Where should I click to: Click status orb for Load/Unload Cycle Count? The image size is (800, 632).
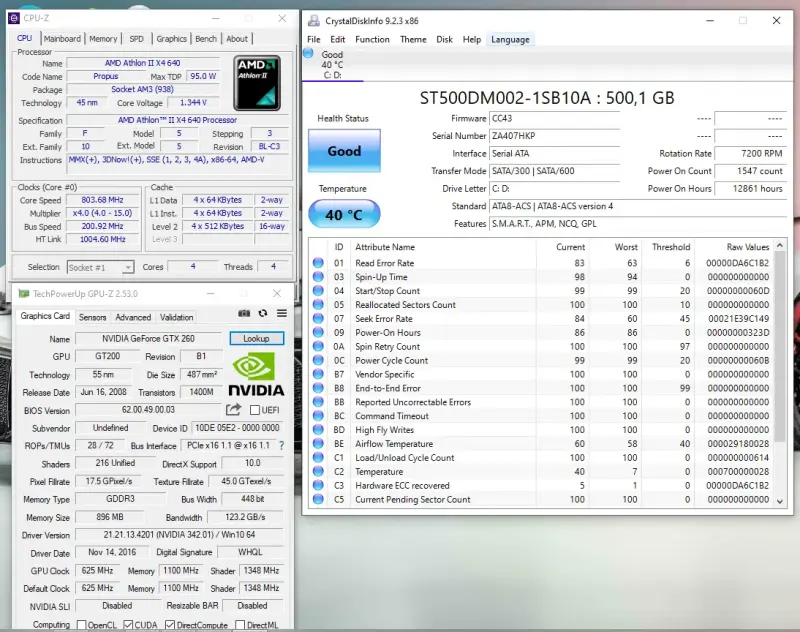click(x=318, y=457)
